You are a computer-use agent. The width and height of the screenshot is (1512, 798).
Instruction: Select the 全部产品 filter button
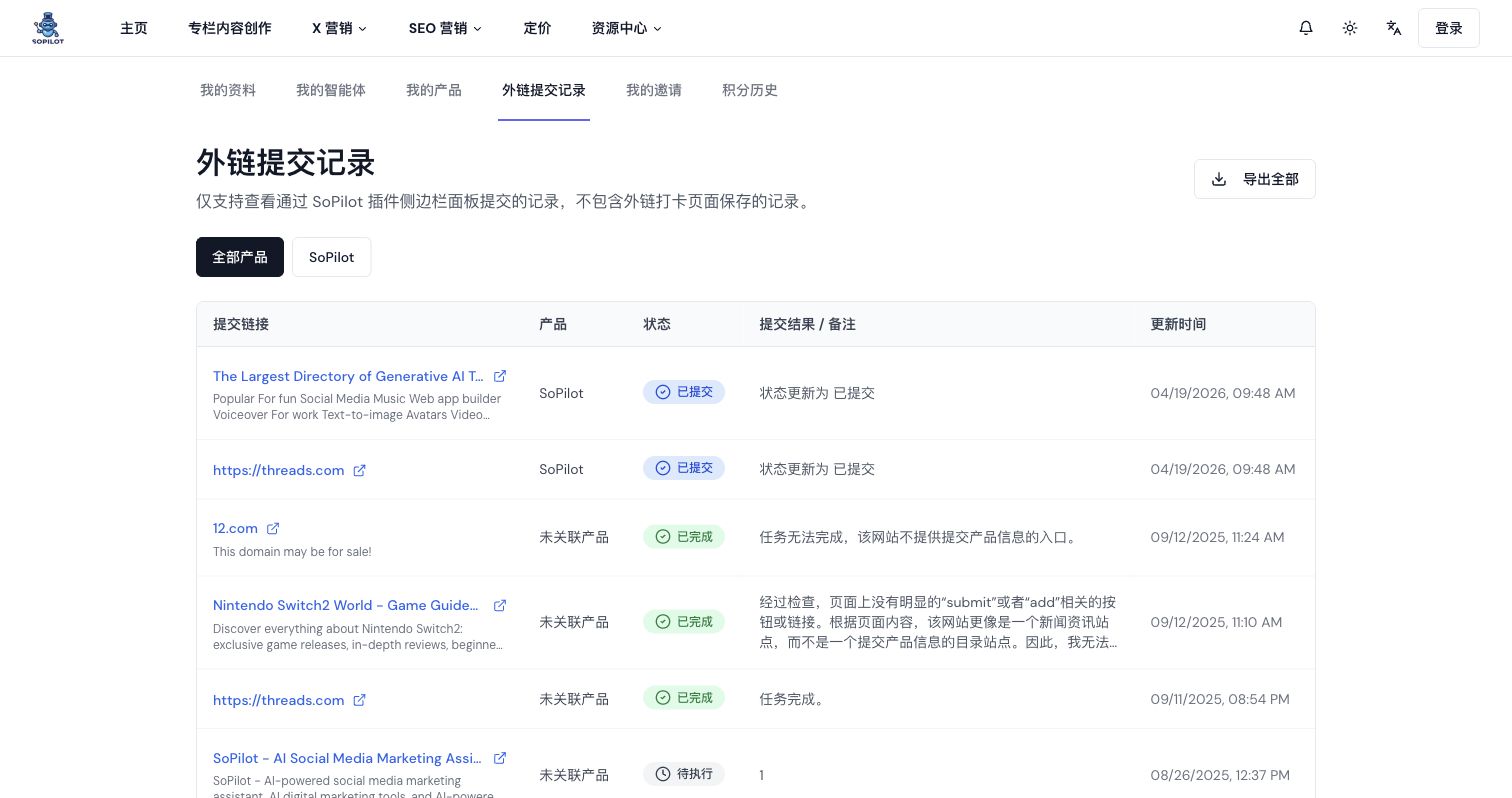[x=240, y=257]
